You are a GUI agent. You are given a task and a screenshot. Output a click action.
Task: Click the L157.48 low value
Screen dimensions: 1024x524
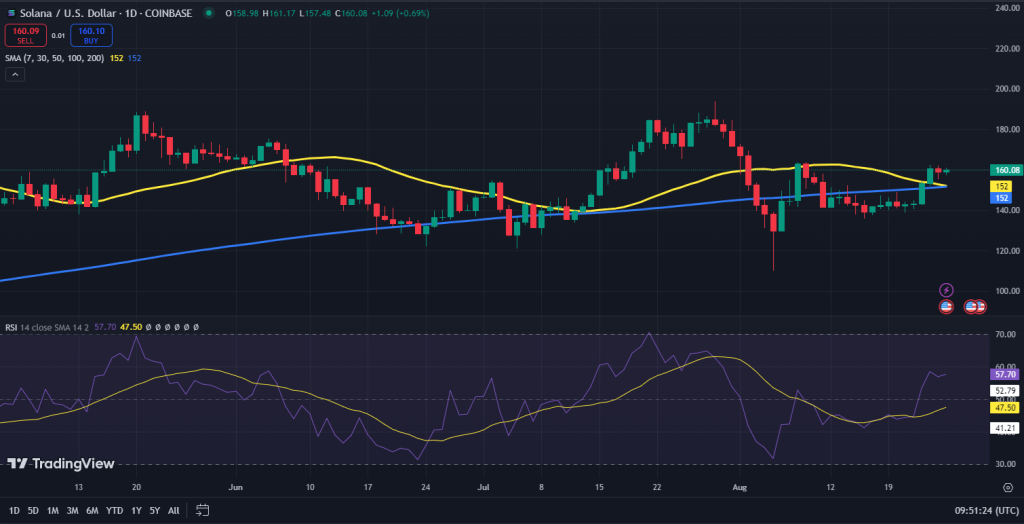pos(315,12)
